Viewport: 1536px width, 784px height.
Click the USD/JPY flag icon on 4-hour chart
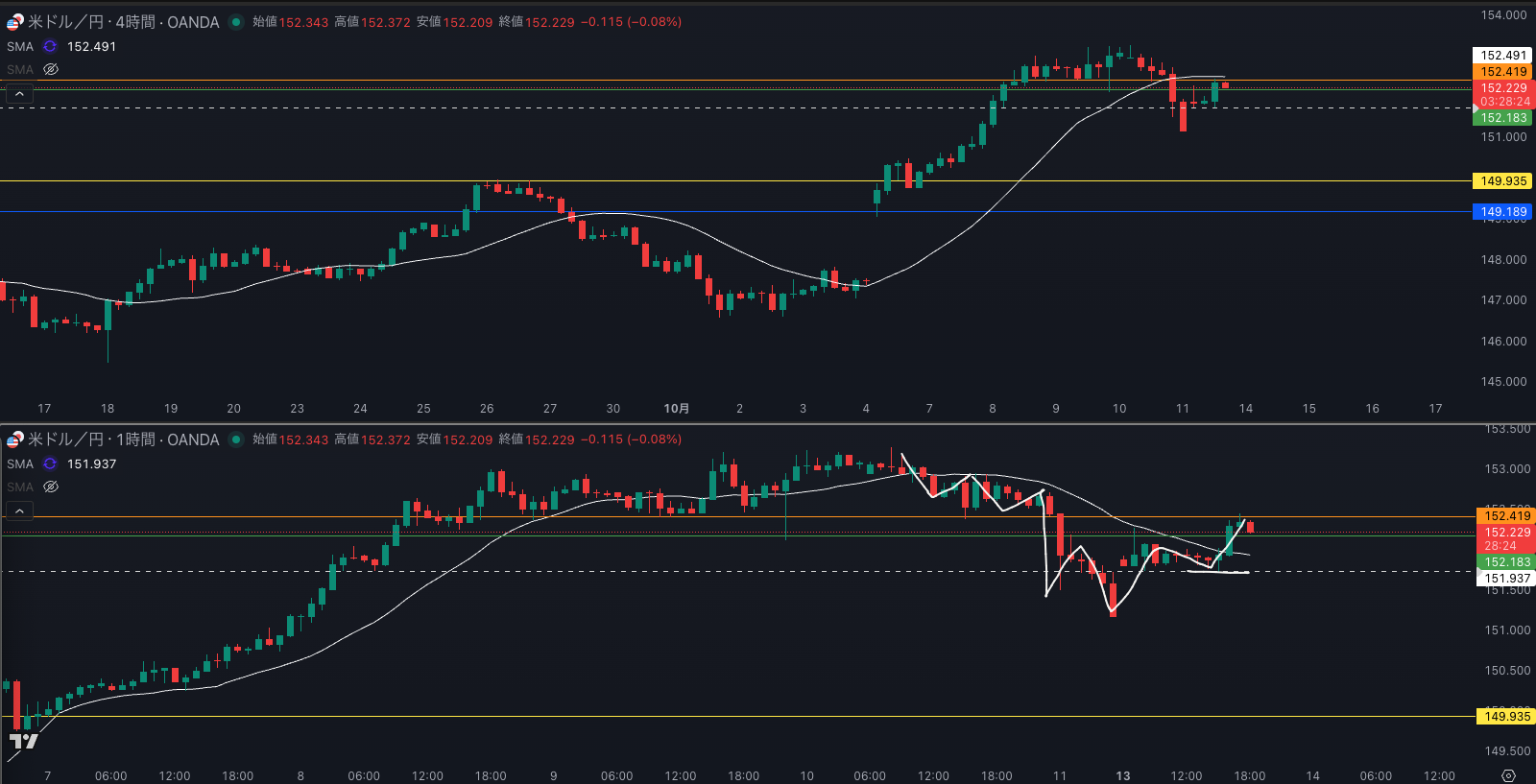pyautogui.click(x=14, y=22)
